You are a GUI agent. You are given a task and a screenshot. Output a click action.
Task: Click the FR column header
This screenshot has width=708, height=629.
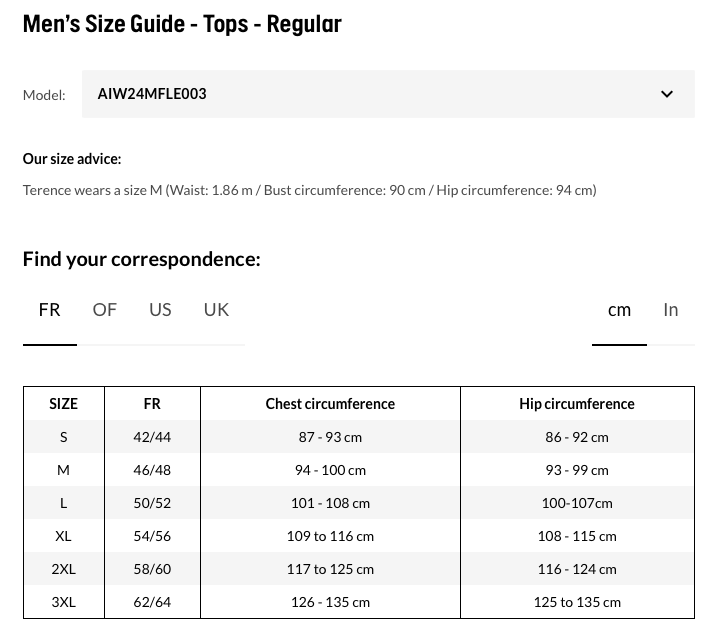pyautogui.click(x=152, y=404)
